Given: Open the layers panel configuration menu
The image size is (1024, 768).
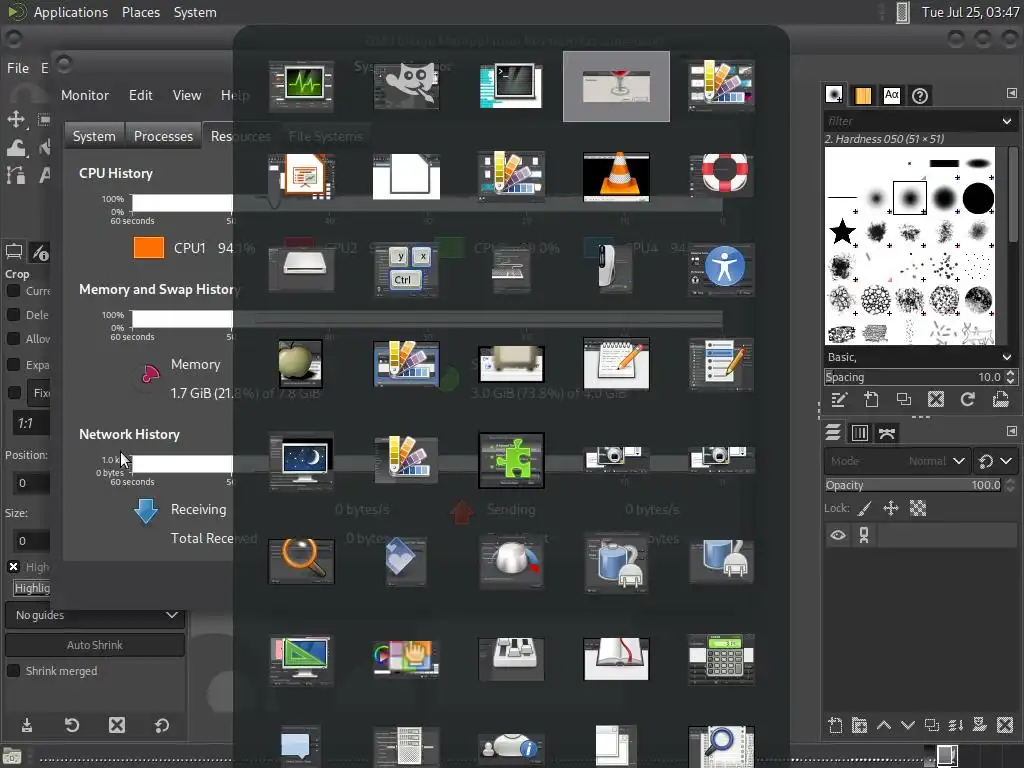Looking at the screenshot, I should [1012, 431].
